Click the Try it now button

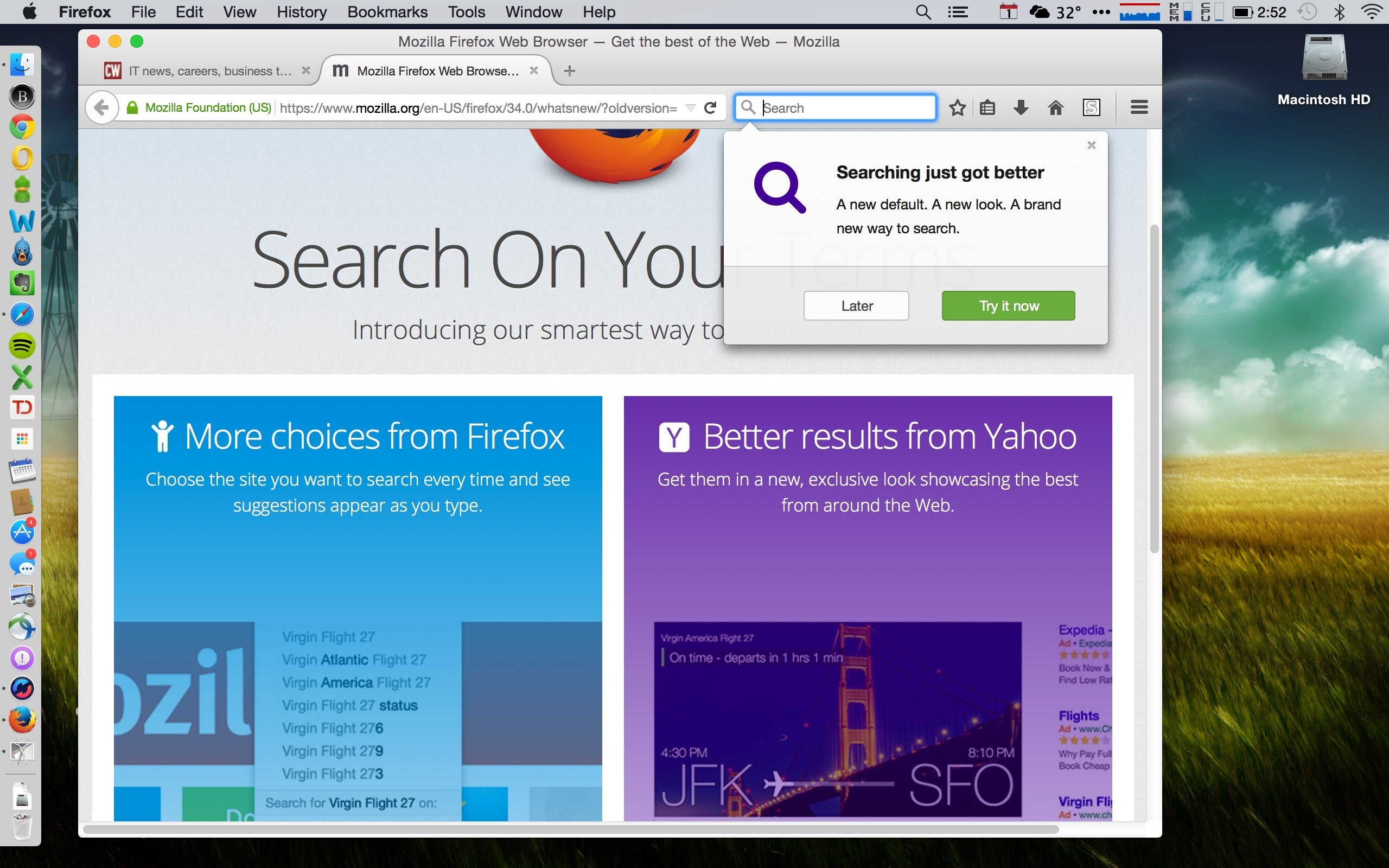coord(1007,305)
